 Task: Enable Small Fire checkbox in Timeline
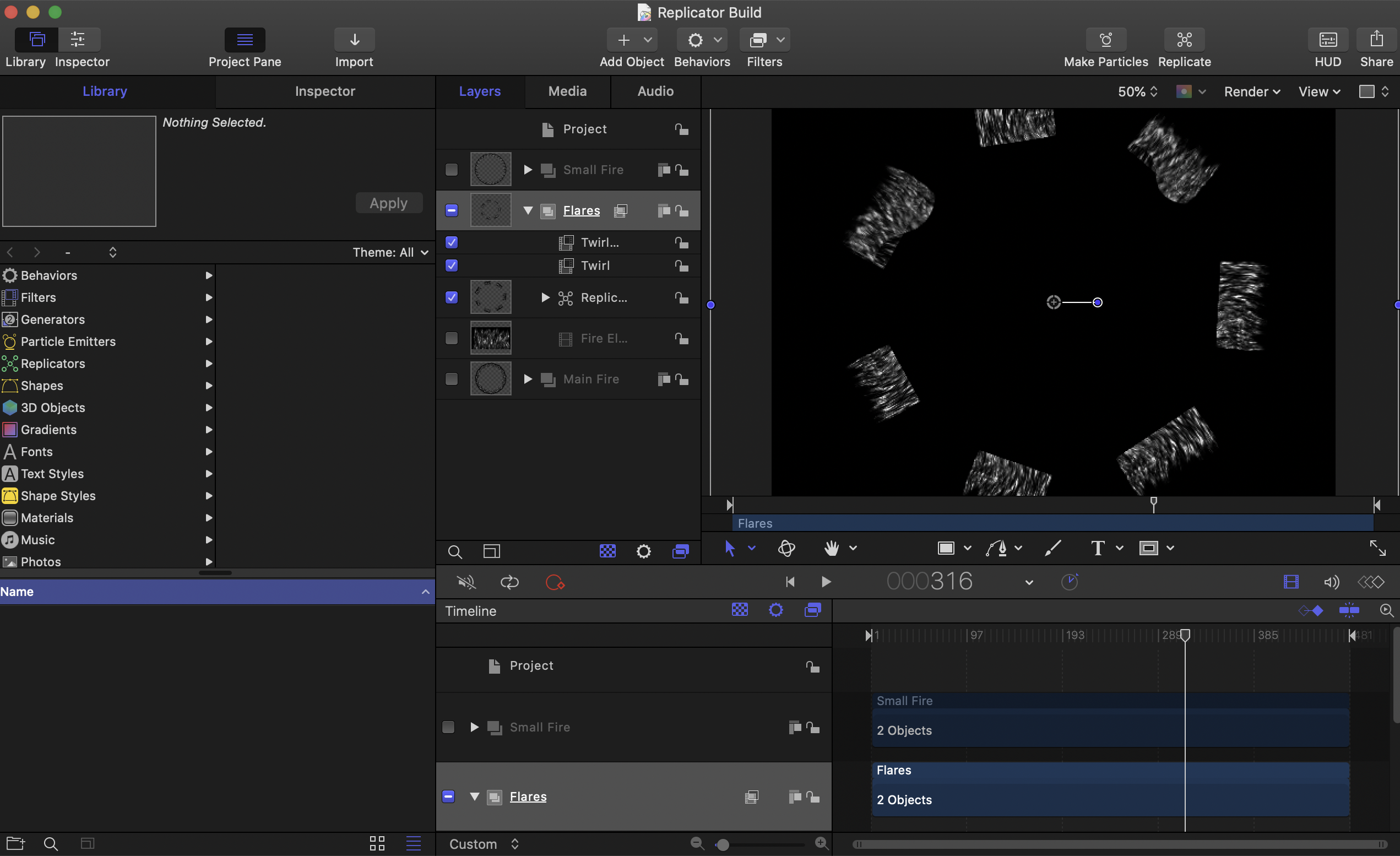[448, 728]
